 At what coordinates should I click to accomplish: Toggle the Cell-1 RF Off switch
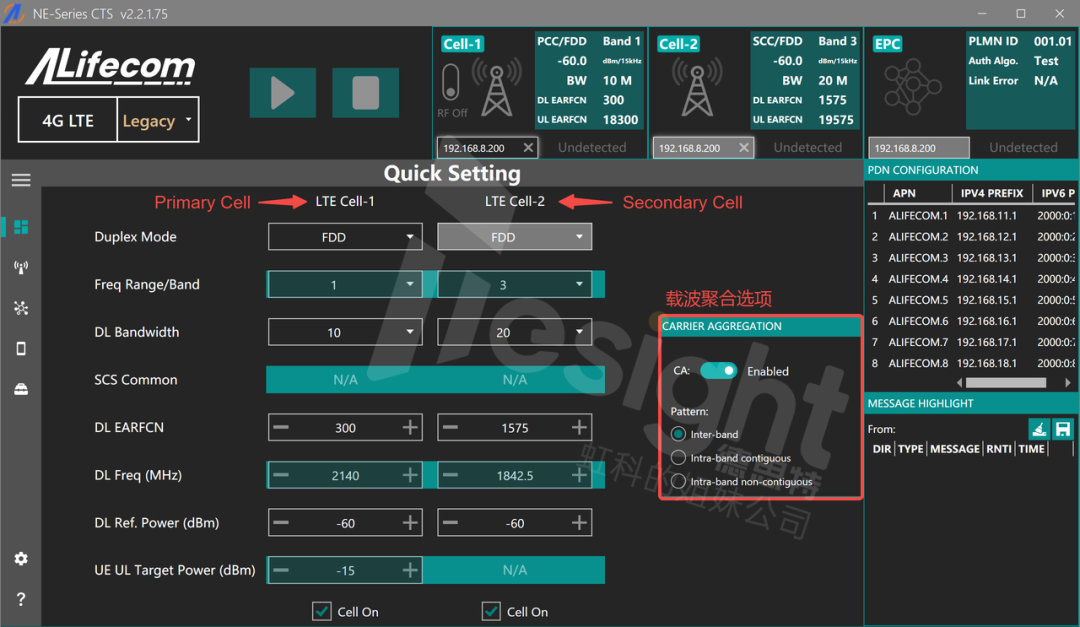(x=450, y=82)
